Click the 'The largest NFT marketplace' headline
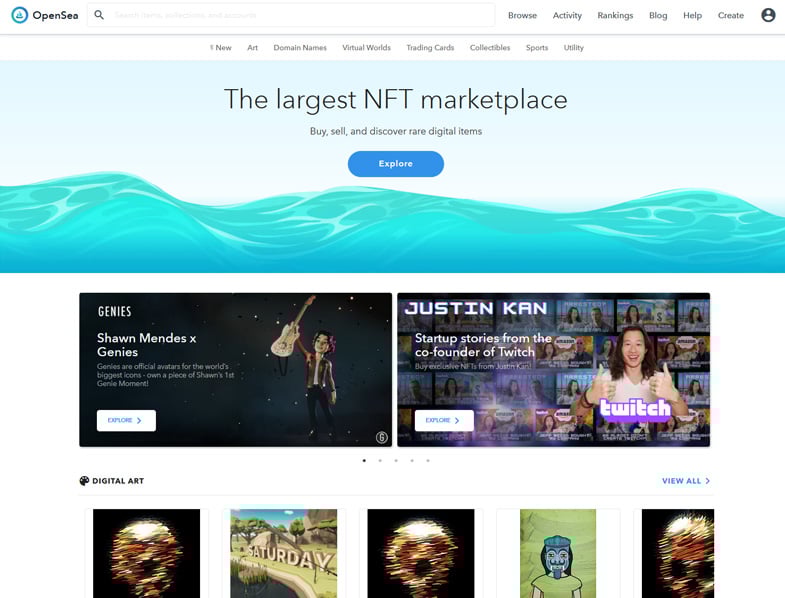The image size is (785, 598). [396, 99]
